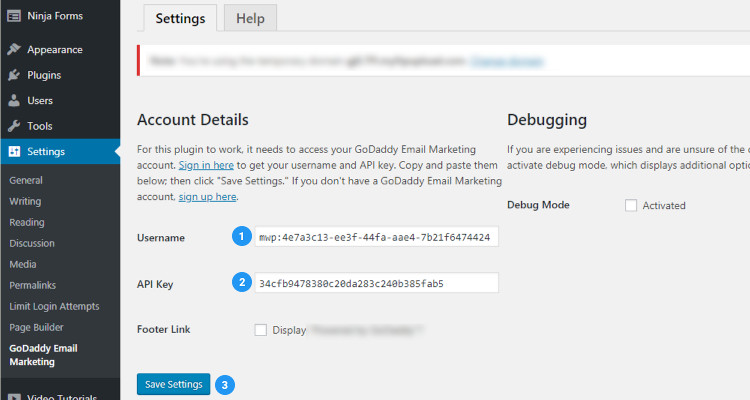
Task: Open Media settings submenu
Action: (22, 265)
